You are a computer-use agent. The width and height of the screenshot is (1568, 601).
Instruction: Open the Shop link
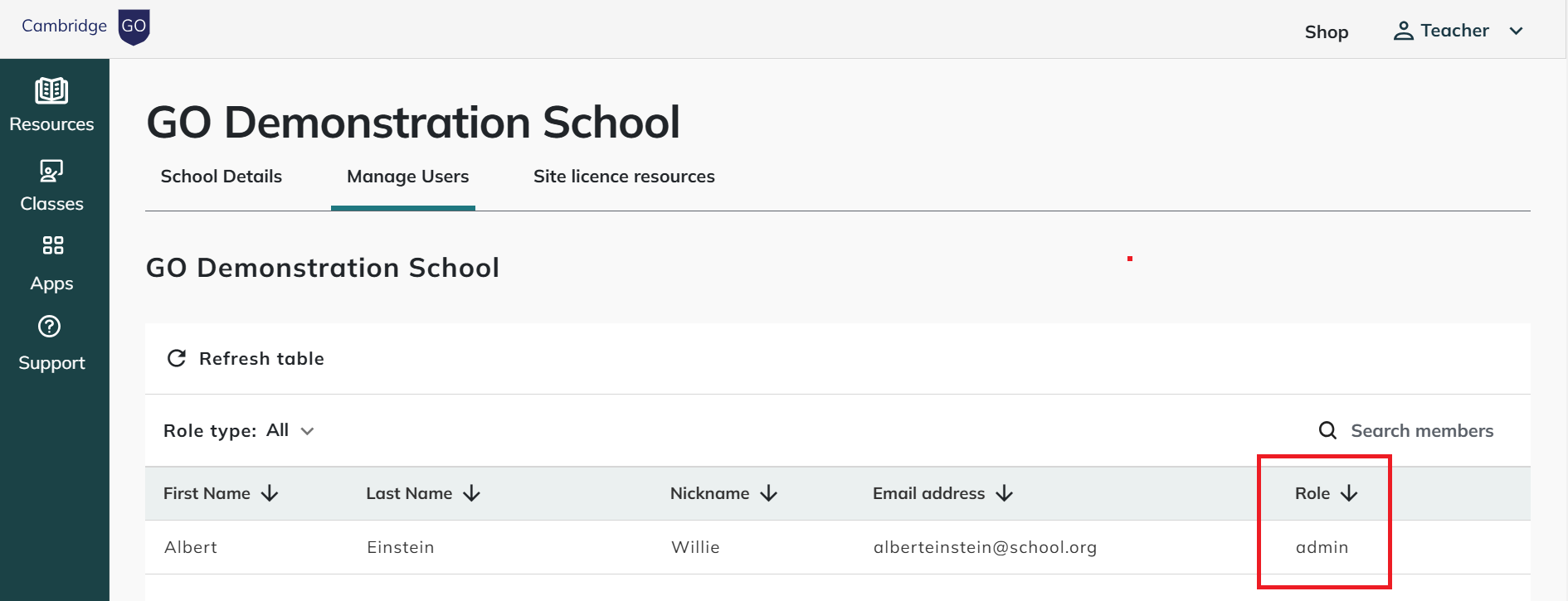coord(1326,32)
